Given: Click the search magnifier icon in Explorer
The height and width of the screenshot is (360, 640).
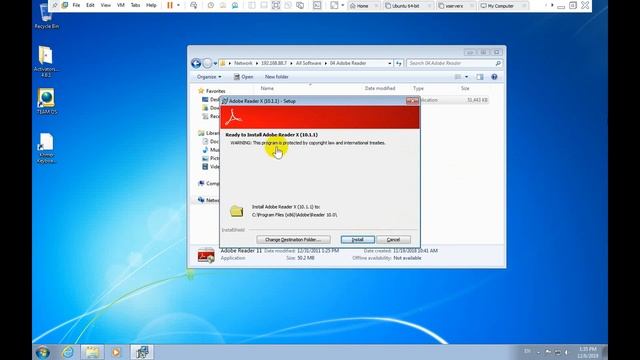Looking at the screenshot, I should pyautogui.click(x=498, y=63).
